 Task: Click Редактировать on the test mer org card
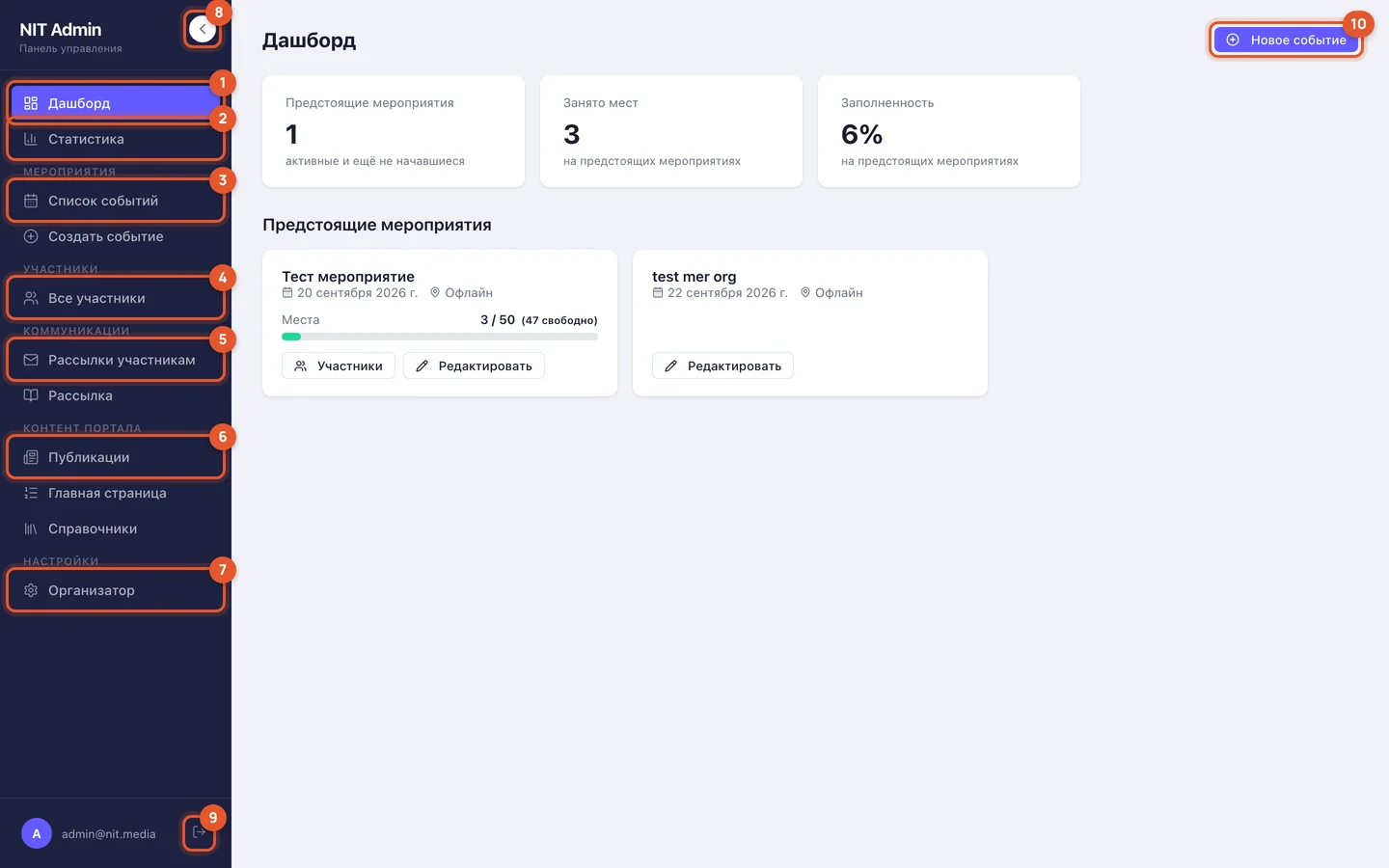pyautogui.click(x=722, y=366)
